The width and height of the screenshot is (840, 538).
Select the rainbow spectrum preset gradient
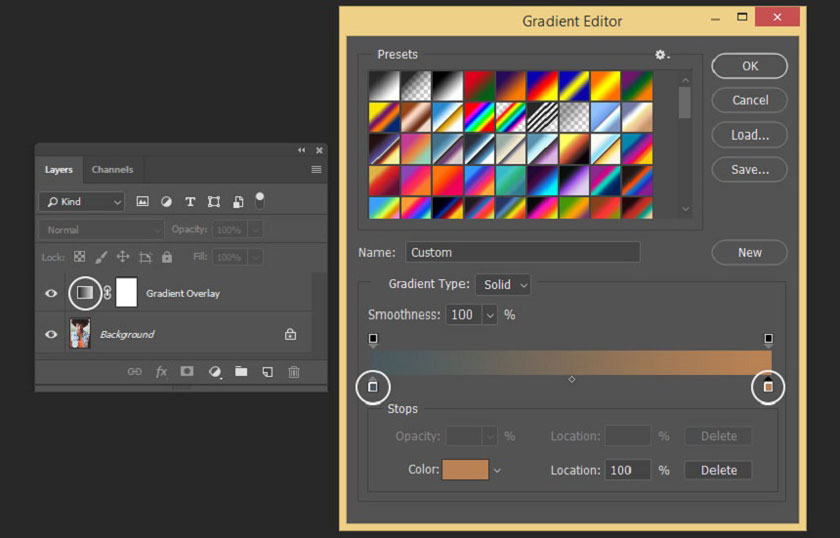pos(479,117)
